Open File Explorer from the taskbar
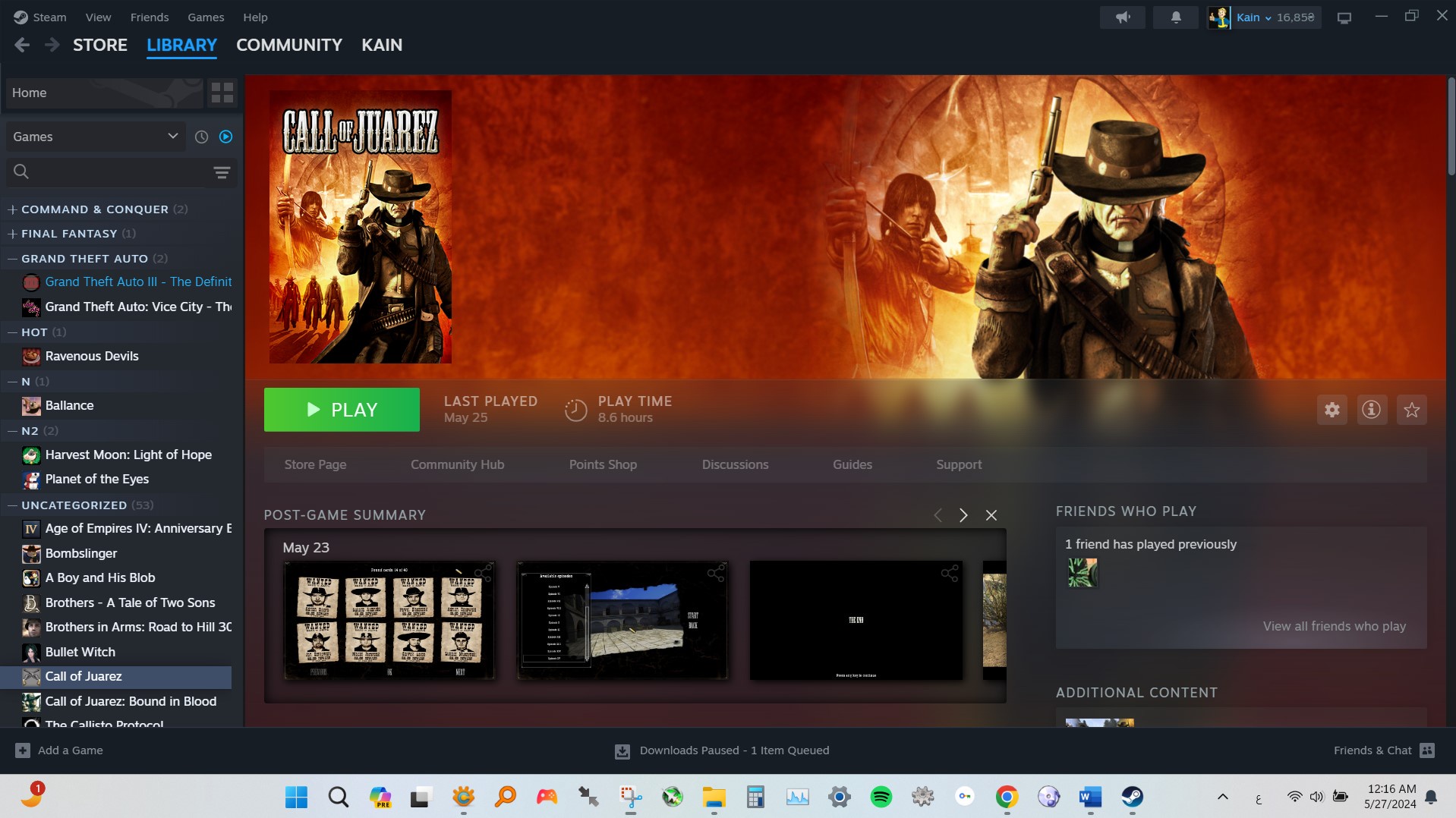 pyautogui.click(x=714, y=797)
